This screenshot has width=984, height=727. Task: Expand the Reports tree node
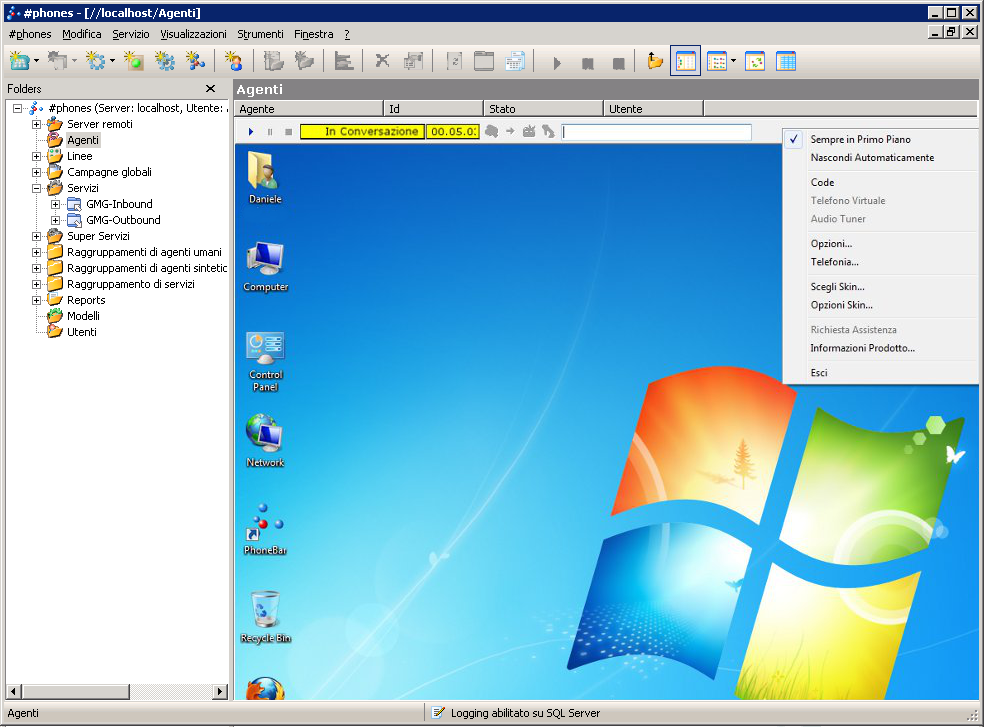coord(36,300)
